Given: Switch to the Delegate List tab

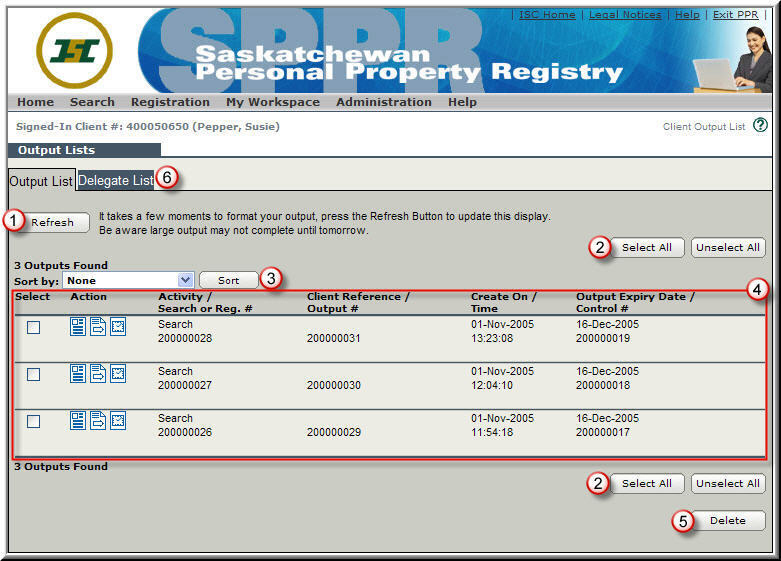Looking at the screenshot, I should coord(116,180).
